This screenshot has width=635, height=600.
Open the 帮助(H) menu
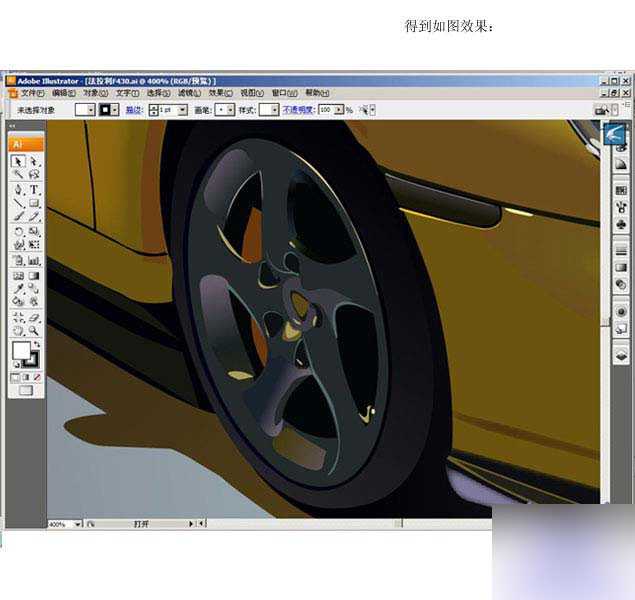(317, 94)
